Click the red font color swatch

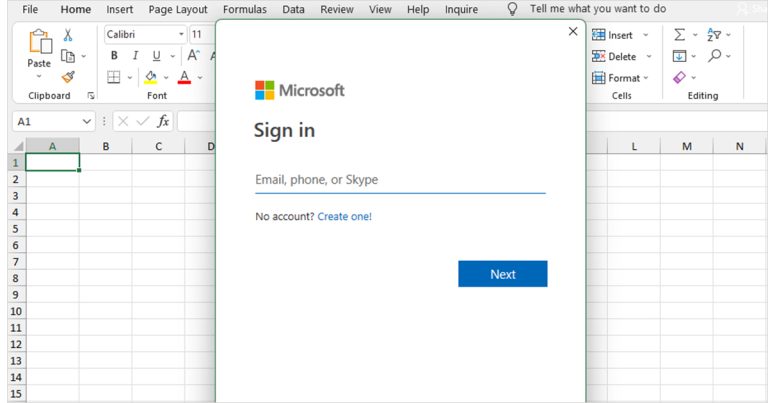184,78
